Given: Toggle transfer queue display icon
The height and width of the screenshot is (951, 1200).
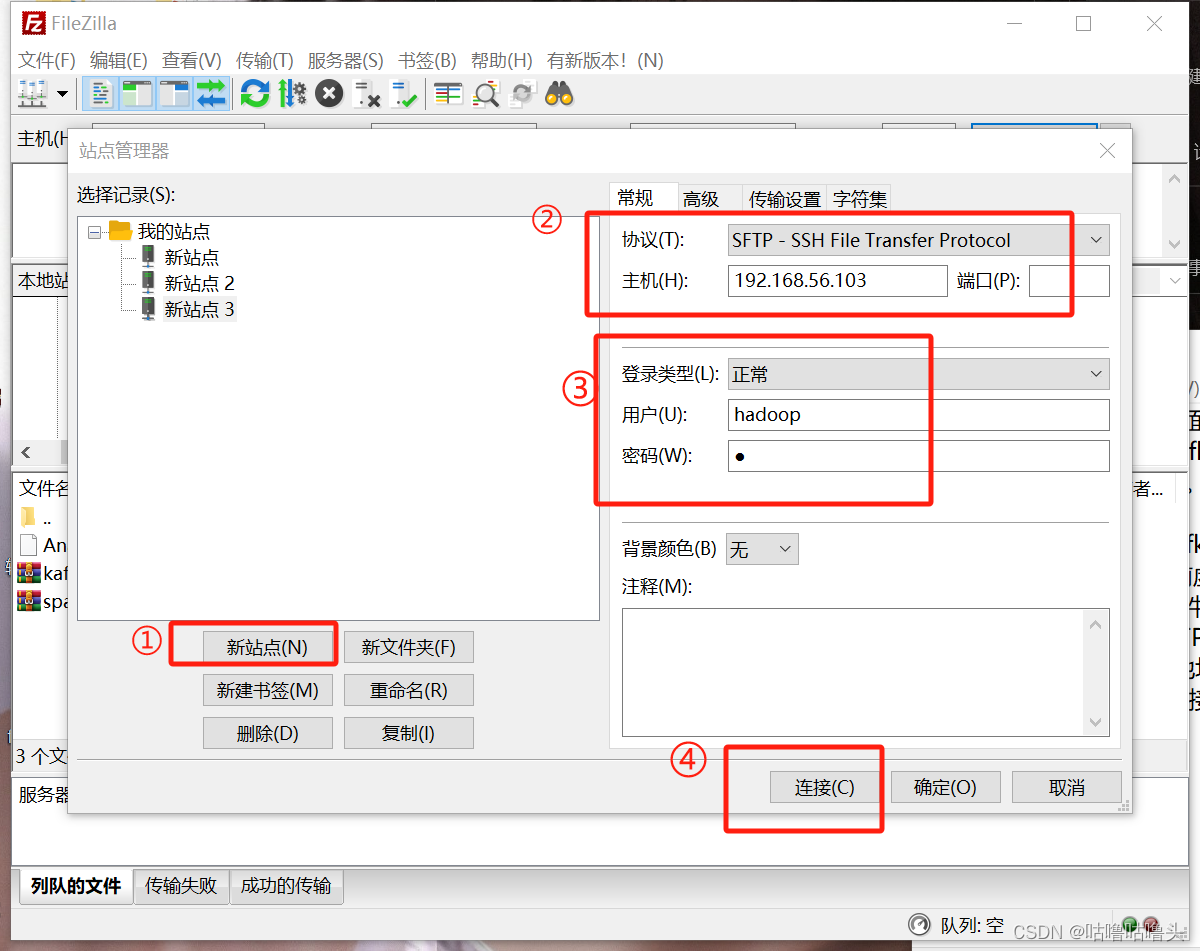Looking at the screenshot, I should tap(211, 94).
